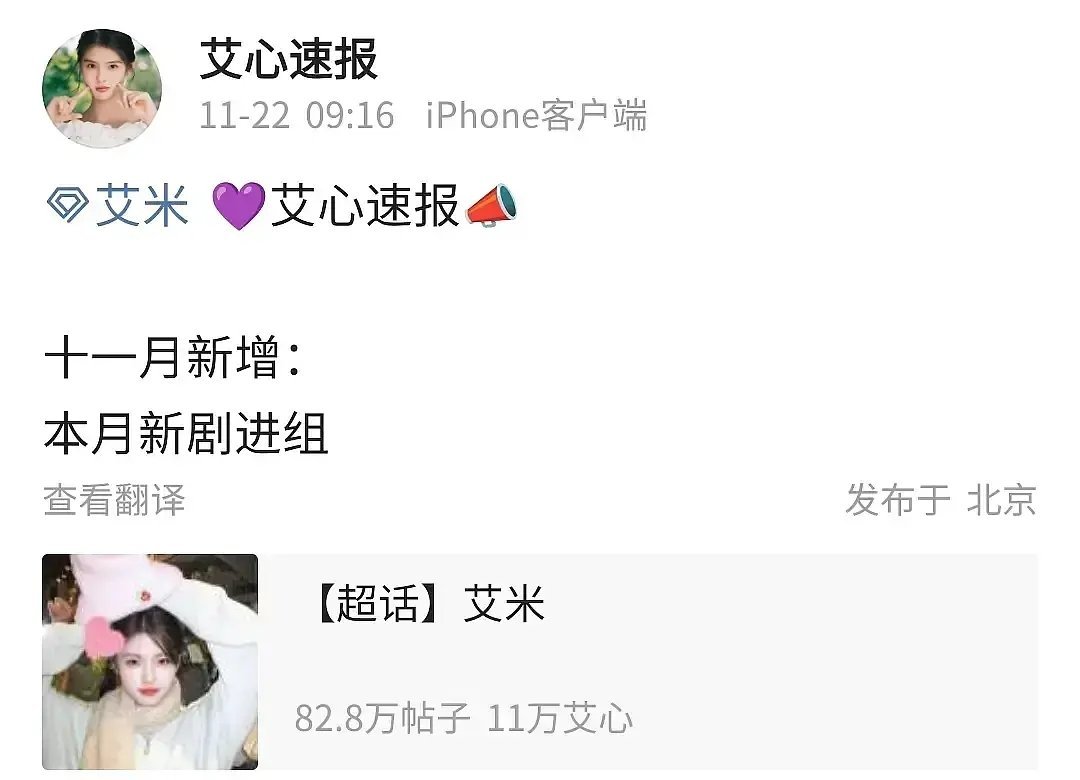
Task: Tap the 本月新剧进组 text line
Action: (186, 434)
